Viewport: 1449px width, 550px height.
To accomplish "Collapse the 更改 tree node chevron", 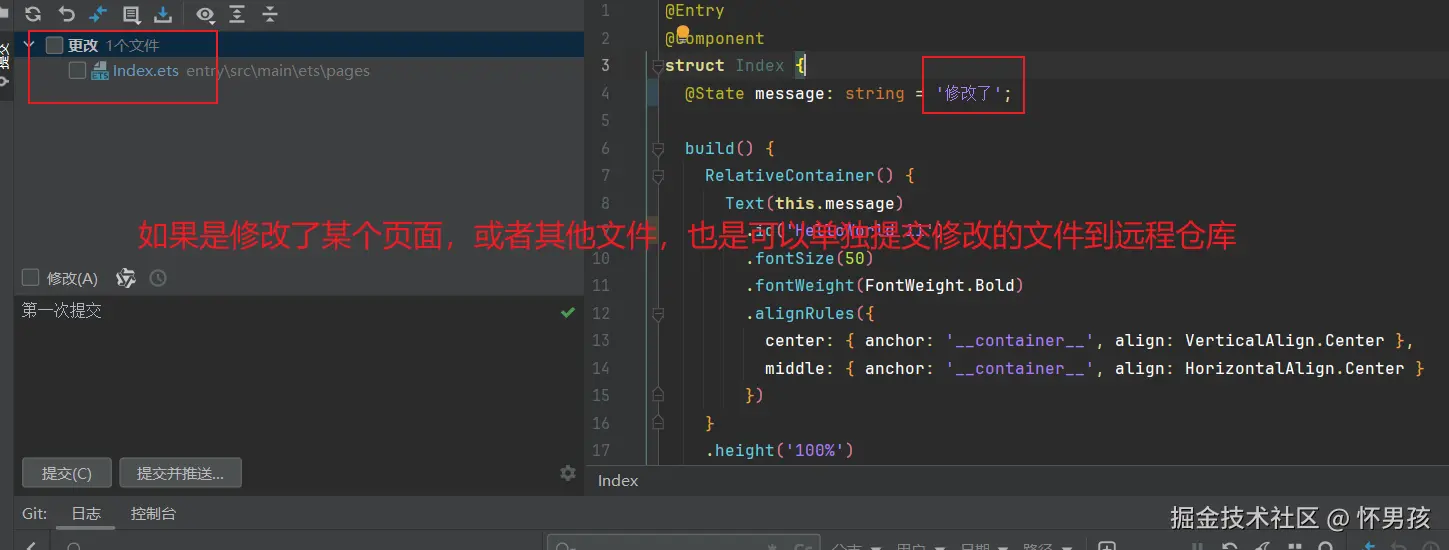I will (30, 45).
